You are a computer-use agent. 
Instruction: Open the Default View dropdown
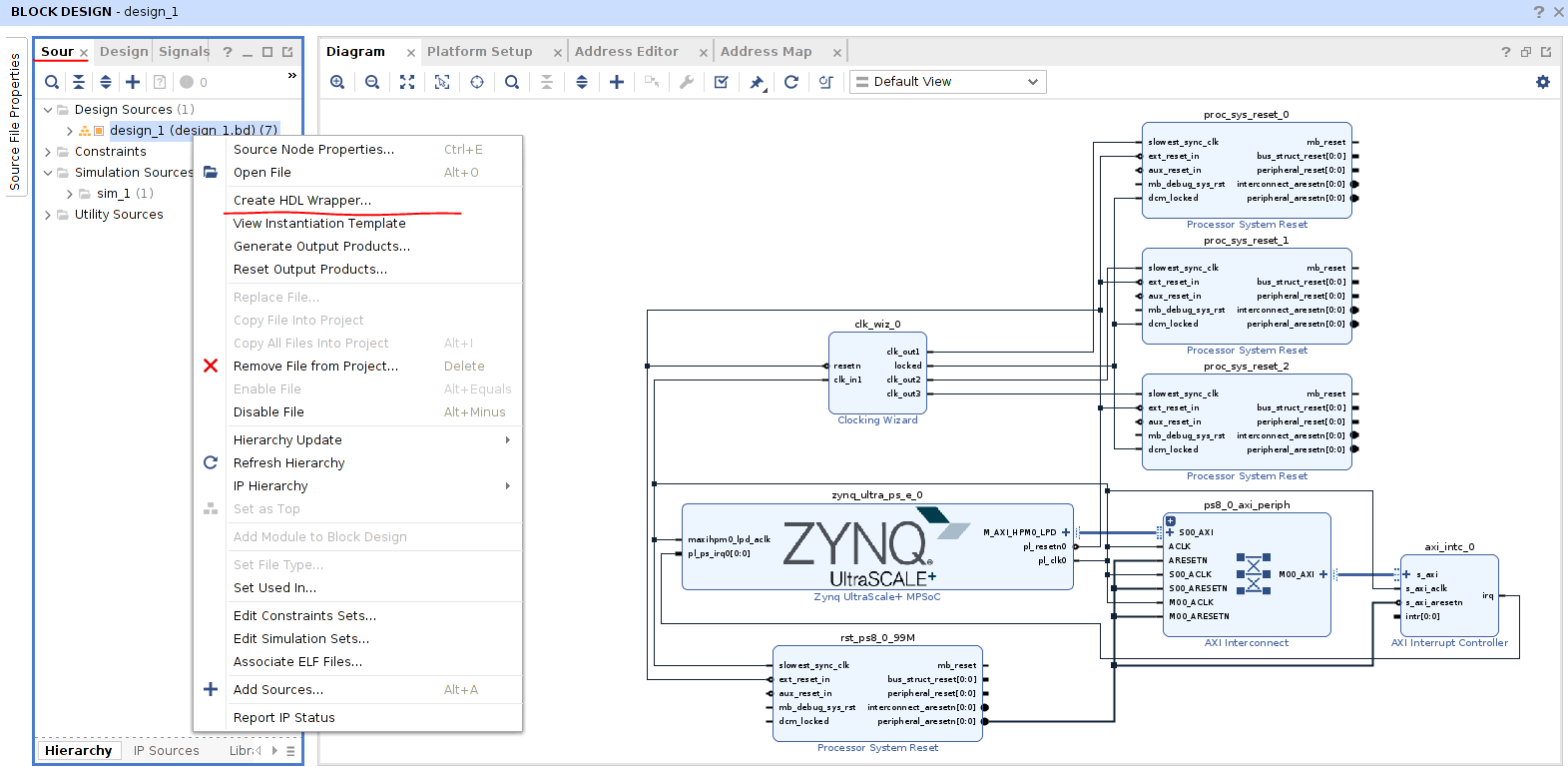point(948,82)
